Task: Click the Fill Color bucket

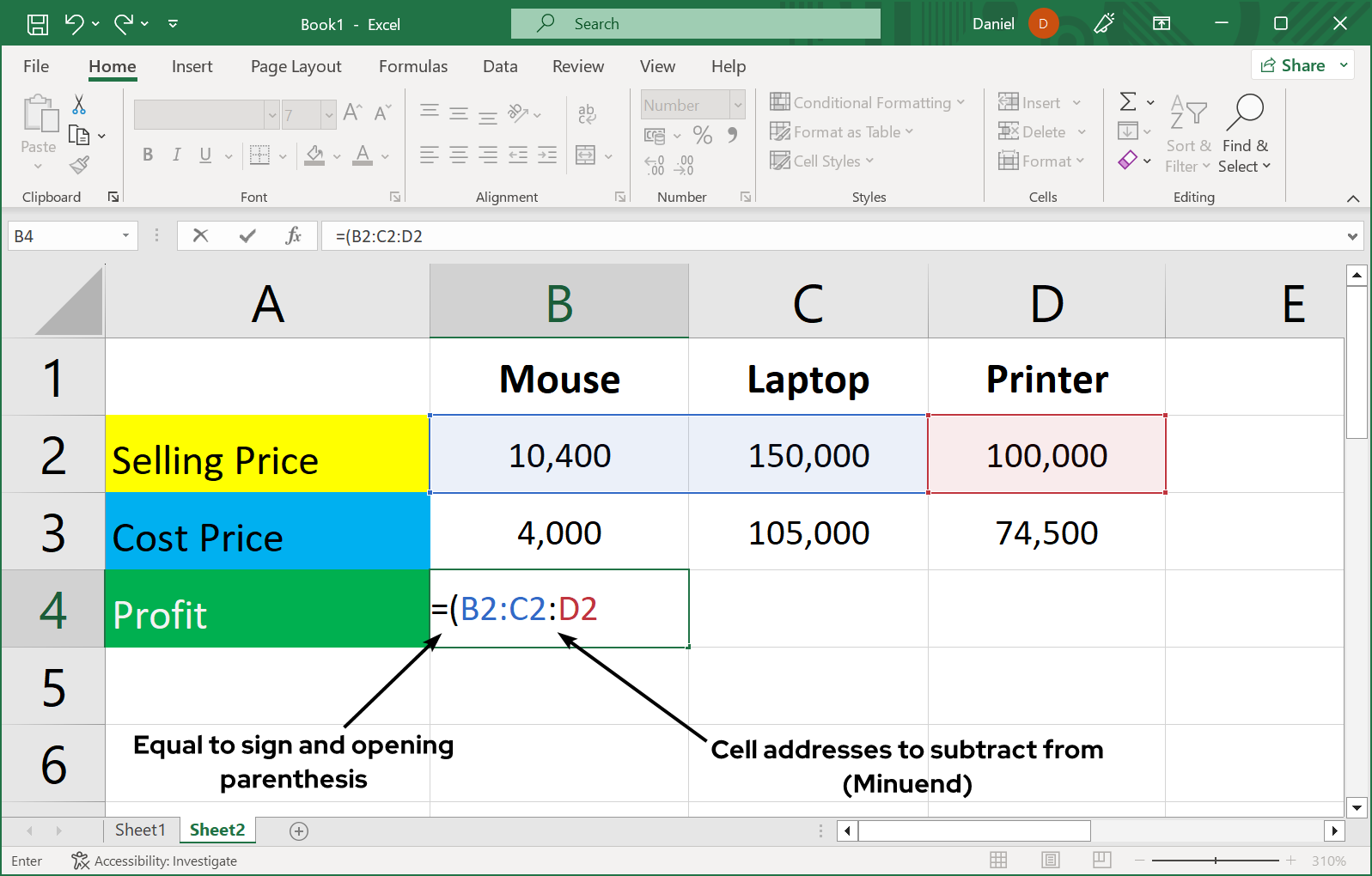Action: (x=315, y=155)
